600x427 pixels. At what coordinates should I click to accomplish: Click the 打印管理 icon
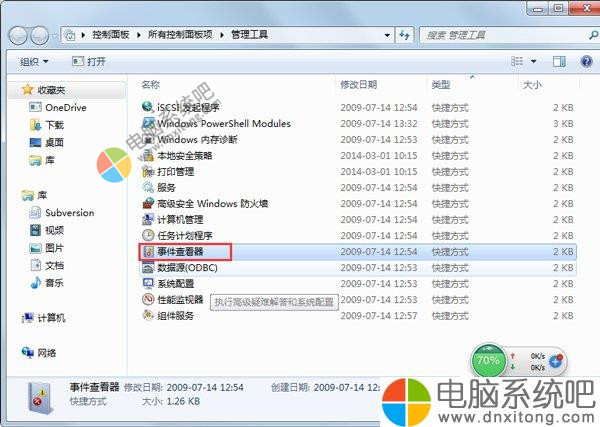[148, 171]
